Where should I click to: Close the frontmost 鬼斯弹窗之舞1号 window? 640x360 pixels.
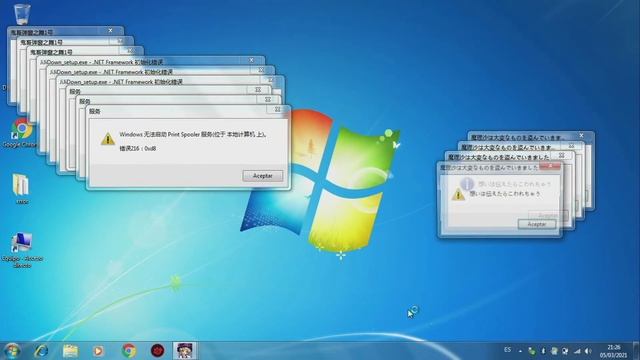130,51
